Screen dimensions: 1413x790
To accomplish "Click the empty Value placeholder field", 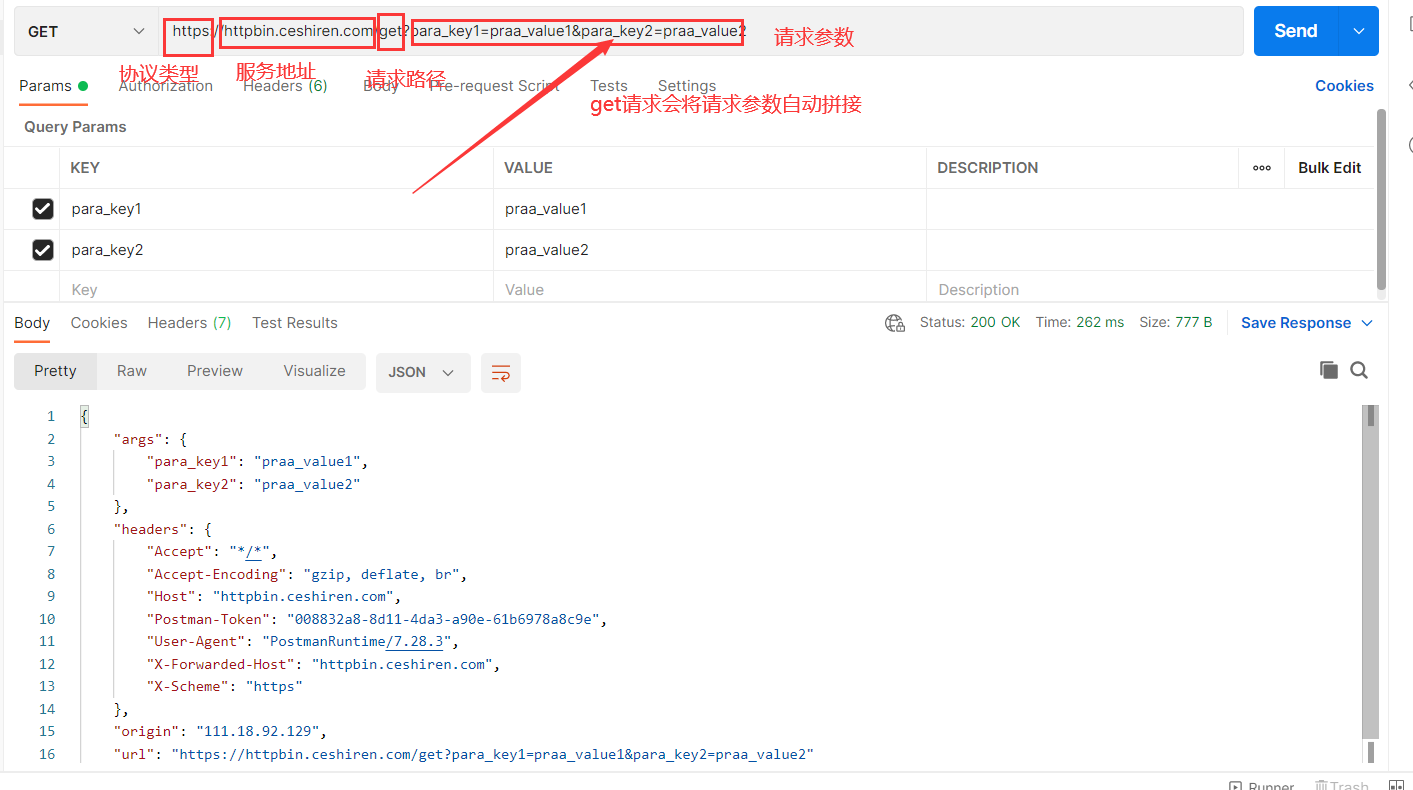I will 710,290.
